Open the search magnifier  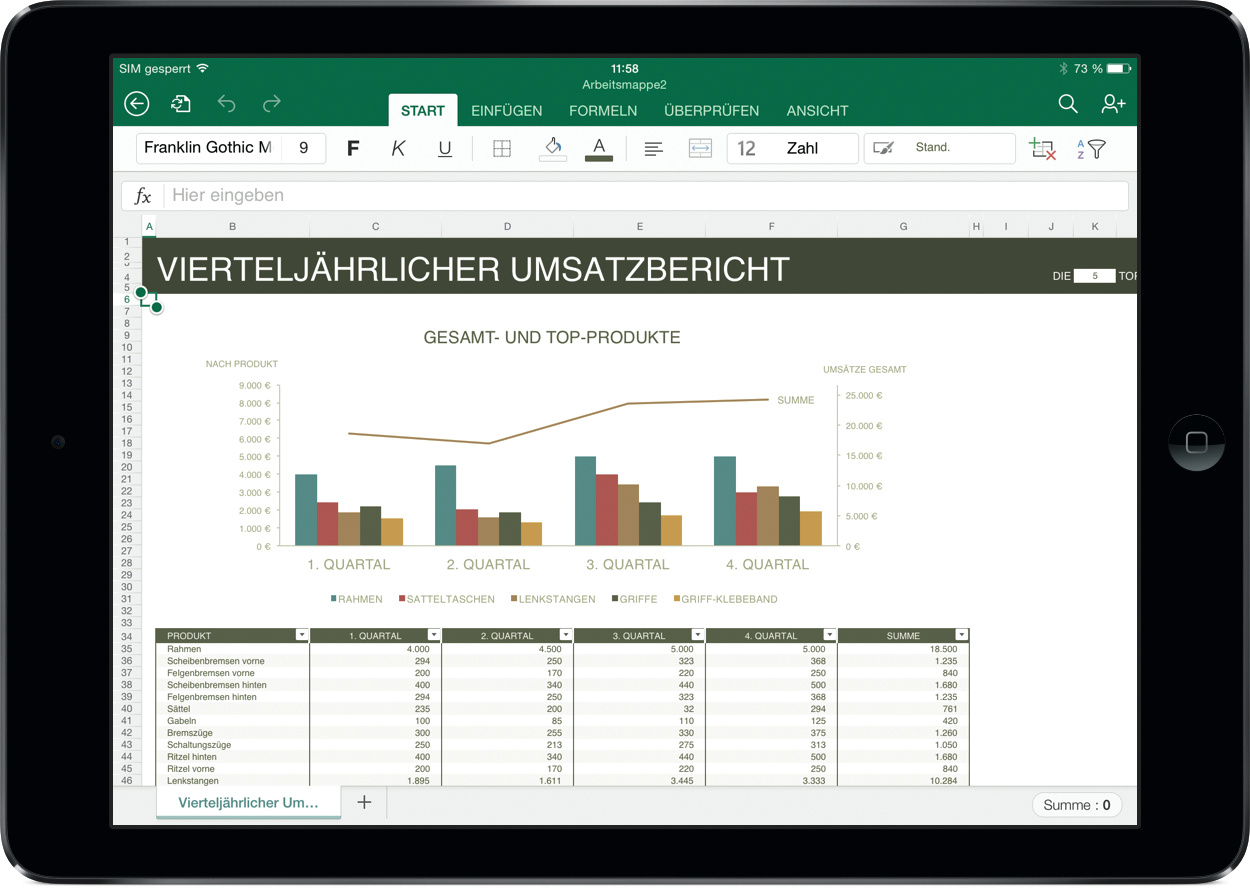click(1068, 103)
